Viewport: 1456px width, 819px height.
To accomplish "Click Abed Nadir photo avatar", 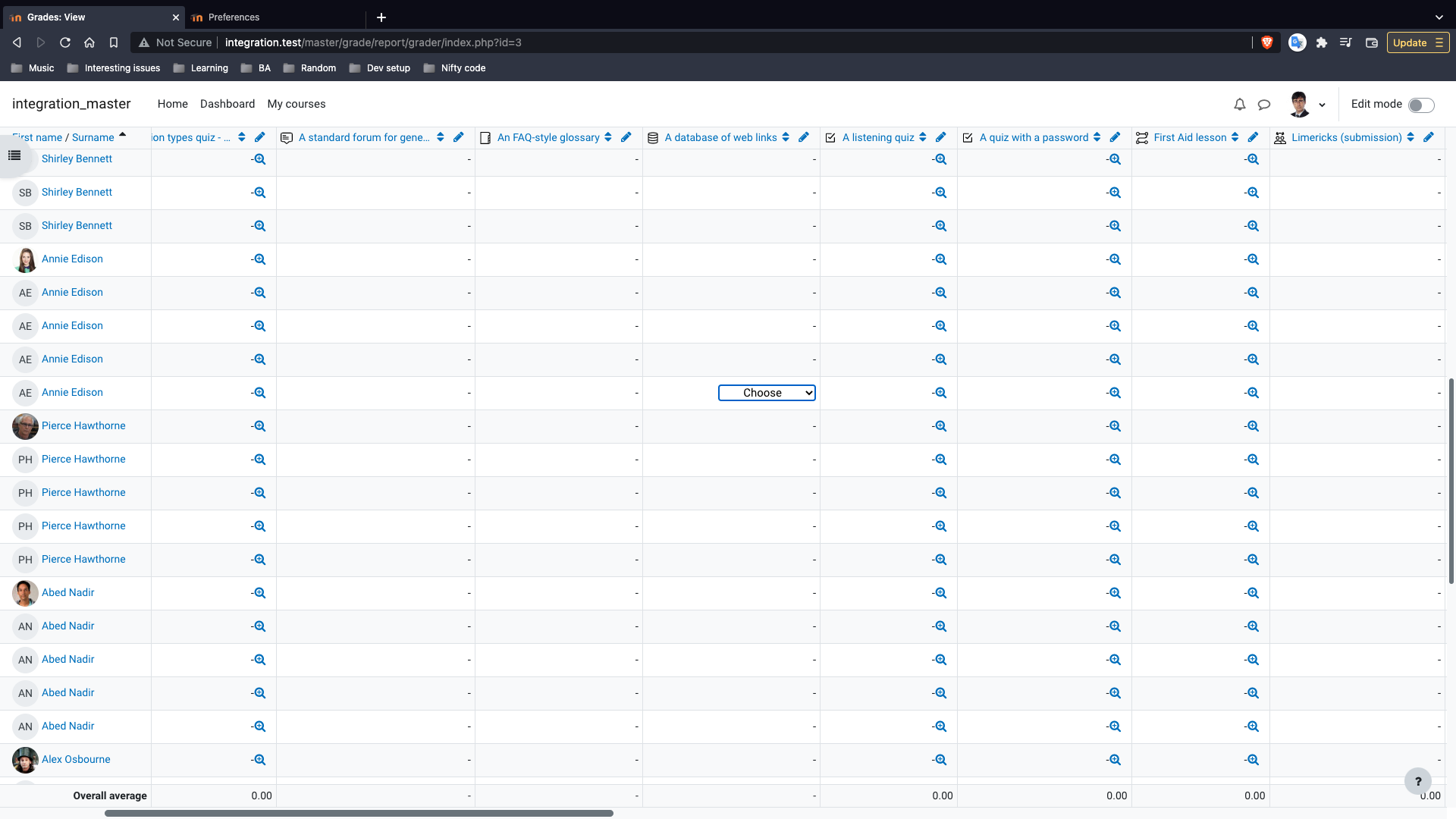I will click(25, 593).
